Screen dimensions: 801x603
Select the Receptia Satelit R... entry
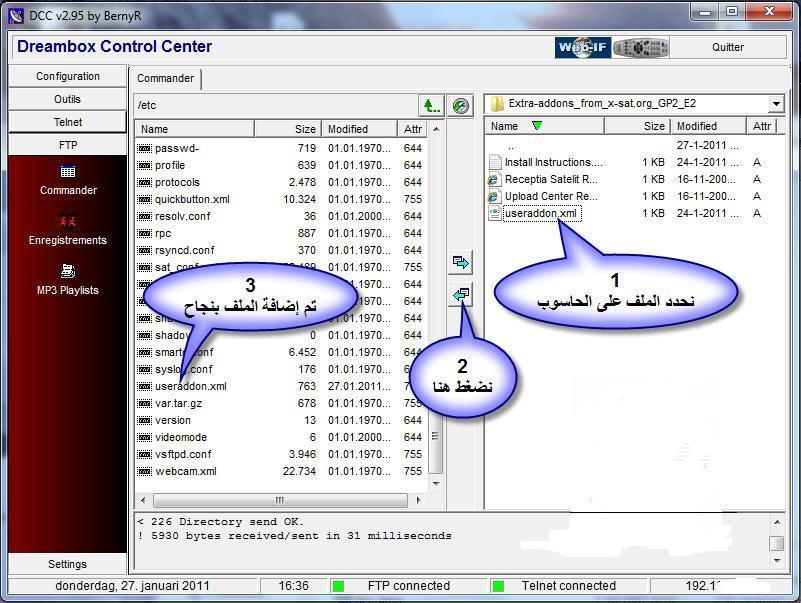click(551, 179)
